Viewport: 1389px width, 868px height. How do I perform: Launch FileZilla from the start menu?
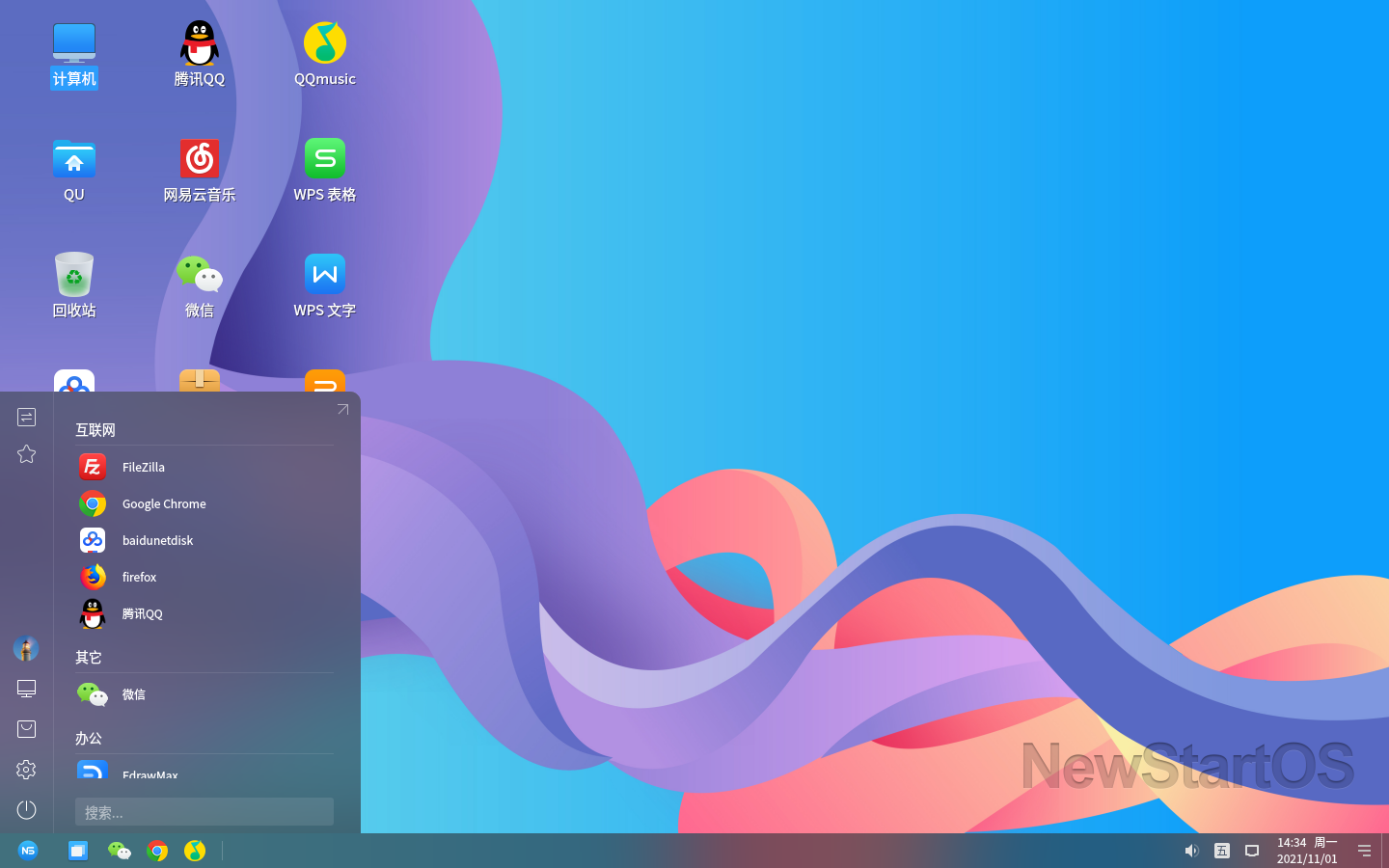tap(204, 467)
